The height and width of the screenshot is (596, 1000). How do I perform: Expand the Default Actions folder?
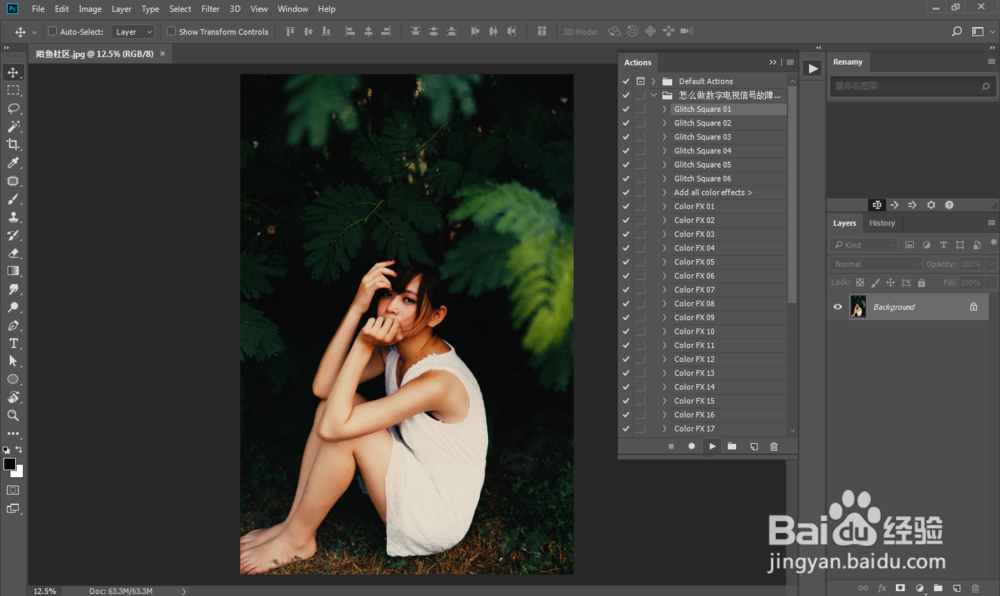[x=654, y=81]
